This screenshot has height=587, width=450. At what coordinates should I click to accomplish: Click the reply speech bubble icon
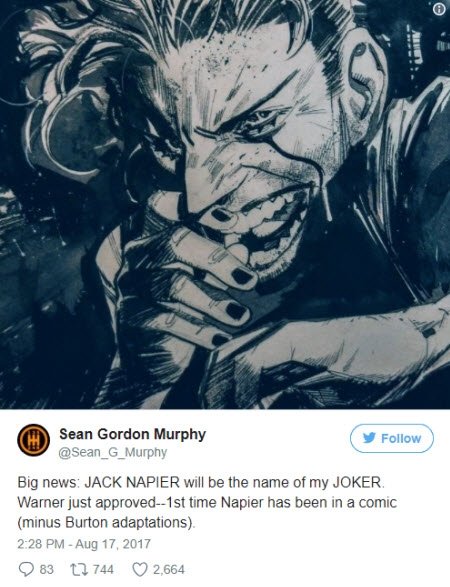26,569
